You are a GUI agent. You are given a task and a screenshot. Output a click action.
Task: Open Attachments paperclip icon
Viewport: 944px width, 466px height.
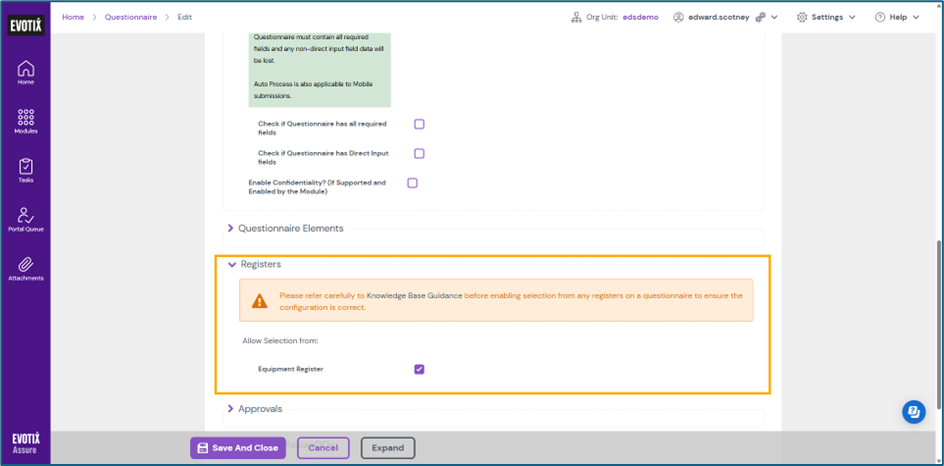(x=25, y=268)
